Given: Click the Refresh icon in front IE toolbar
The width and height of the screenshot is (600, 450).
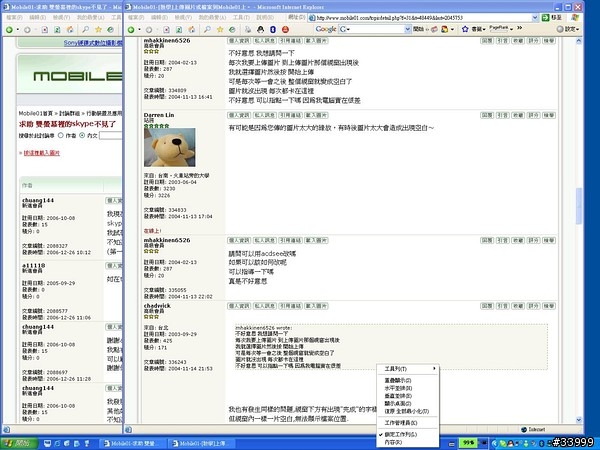Looking at the screenshot, I should [179, 29].
